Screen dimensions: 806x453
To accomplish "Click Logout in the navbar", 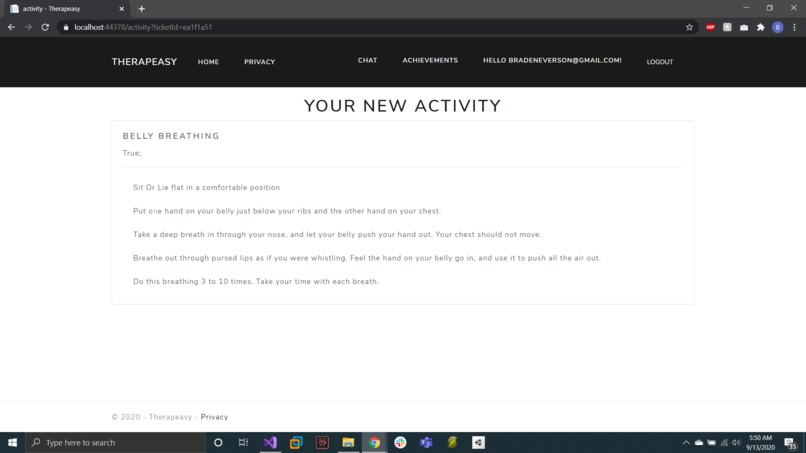I will click(660, 62).
